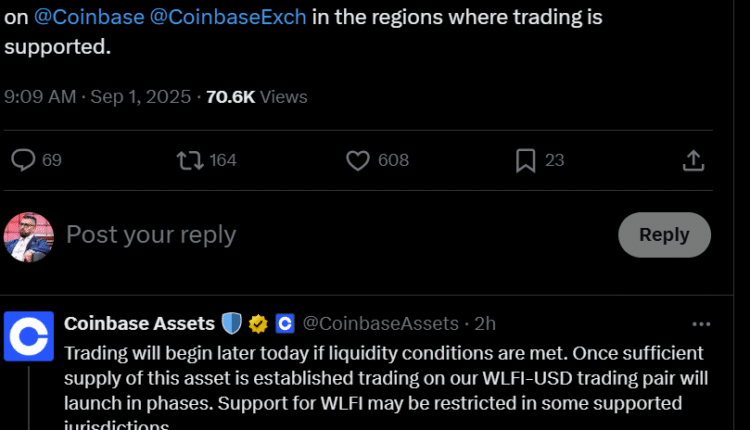Click the blue shield icon
The height and width of the screenshot is (430, 750).
click(x=232, y=324)
